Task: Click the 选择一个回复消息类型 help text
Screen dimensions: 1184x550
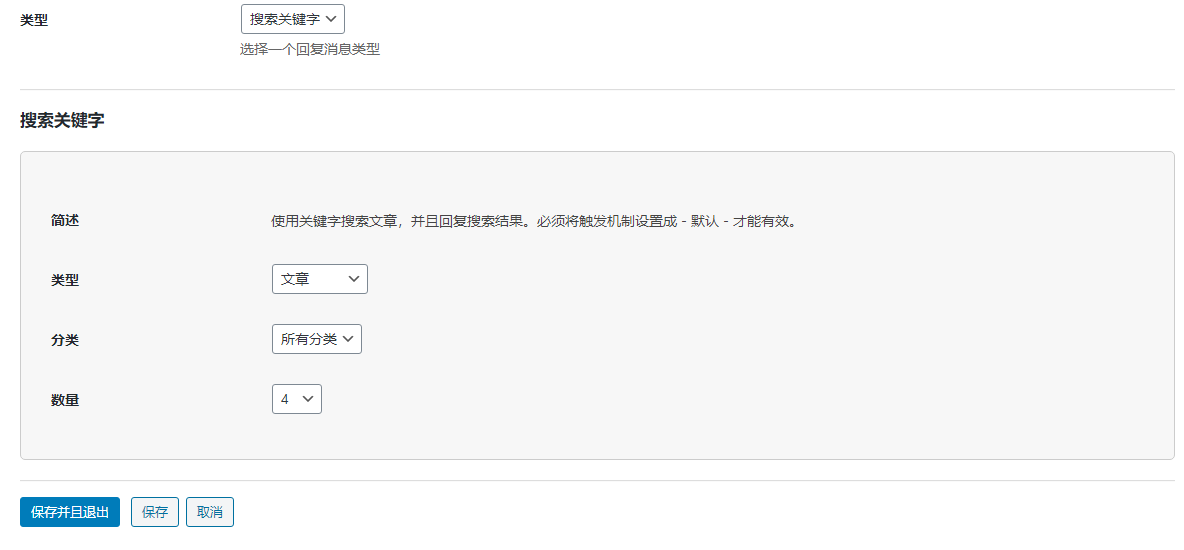Action: 310,49
